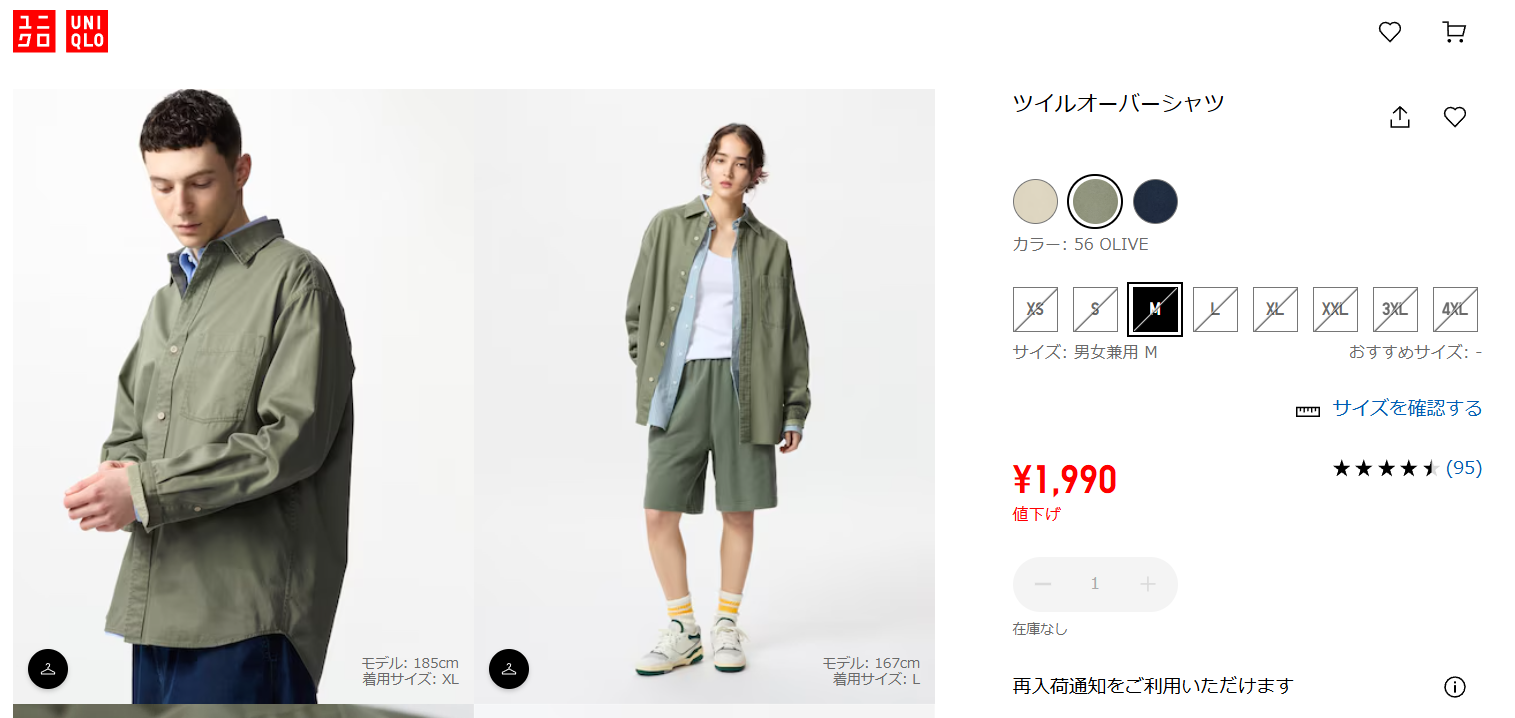Screen dimensions: 1515x718
Task: Increase quantity with plus button
Action: [1147, 584]
